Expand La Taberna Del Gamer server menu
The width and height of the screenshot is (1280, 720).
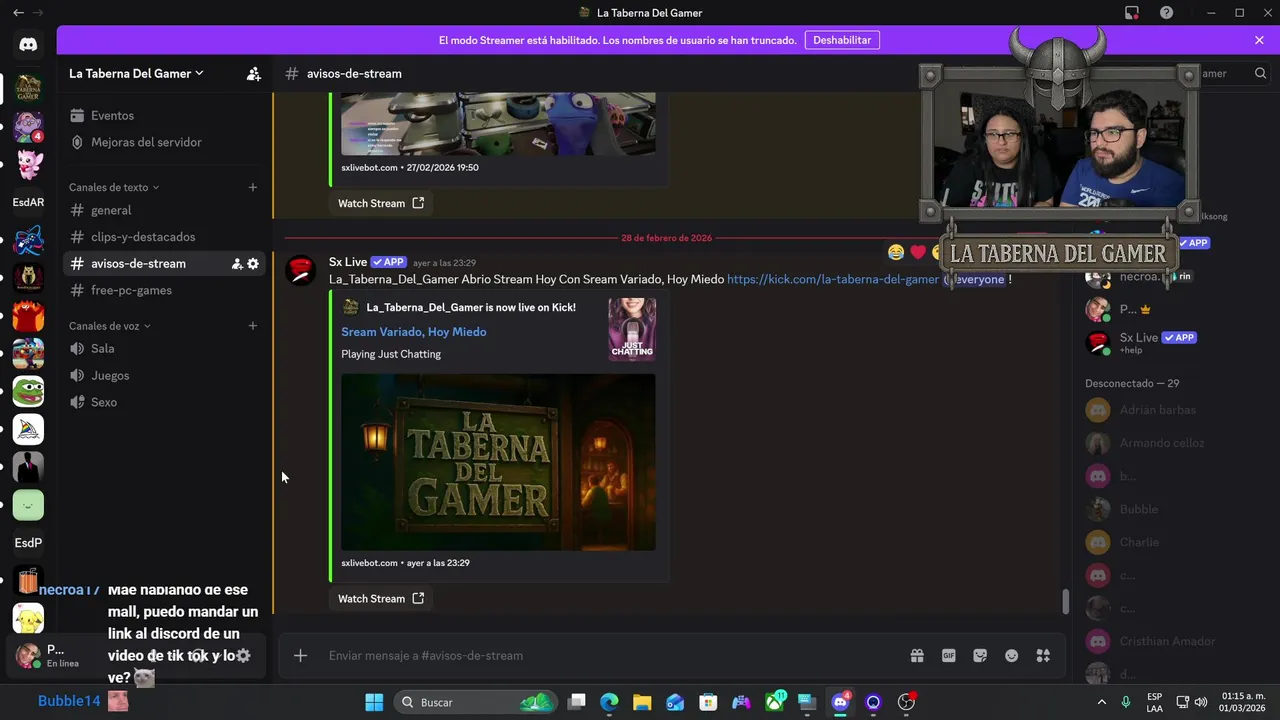(x=136, y=73)
